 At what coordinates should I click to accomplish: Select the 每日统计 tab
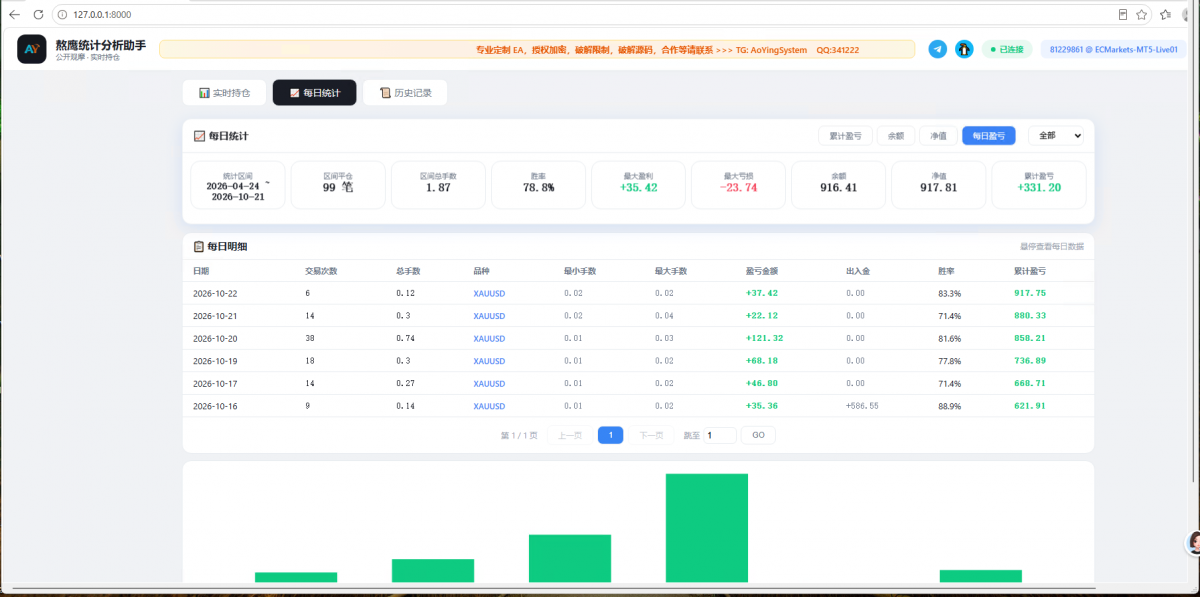point(314,93)
